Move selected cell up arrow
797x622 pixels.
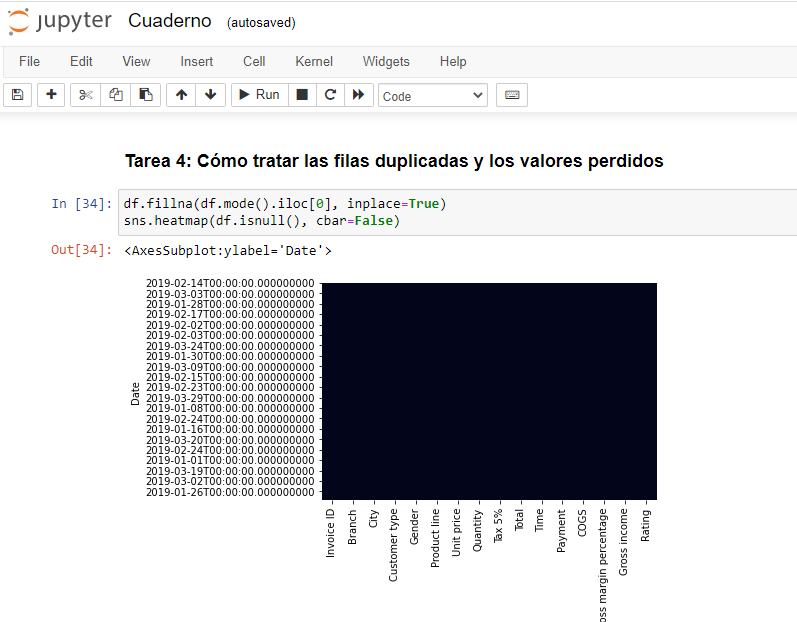(181, 95)
